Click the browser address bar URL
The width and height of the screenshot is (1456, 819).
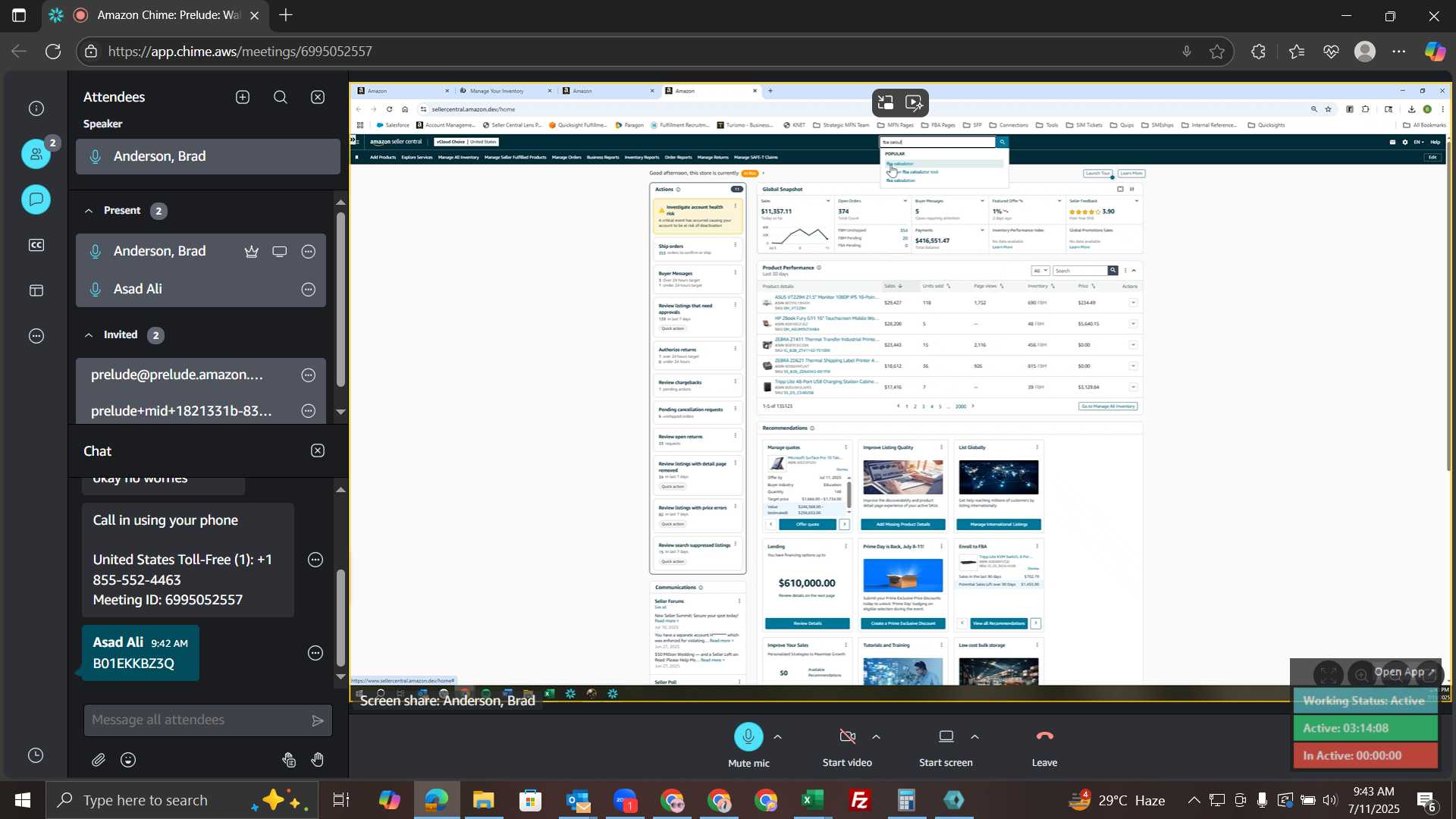[x=240, y=52]
